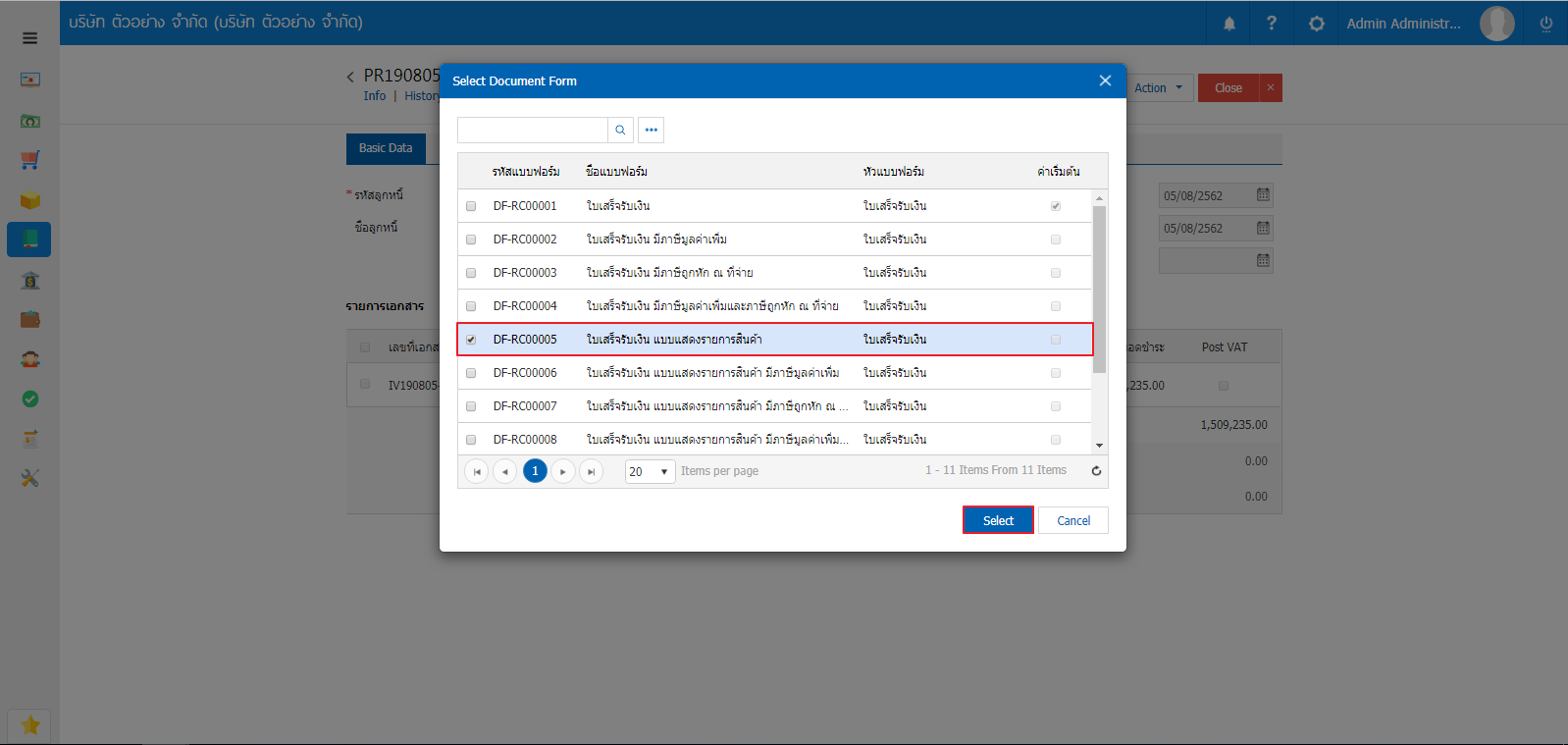Image resolution: width=1568 pixels, height=745 pixels.
Task: Open the help question mark icon
Action: point(1272,24)
